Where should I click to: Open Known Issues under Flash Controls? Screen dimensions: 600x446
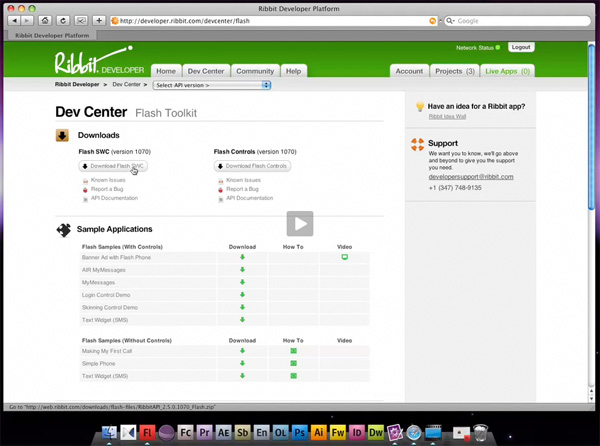(x=243, y=180)
